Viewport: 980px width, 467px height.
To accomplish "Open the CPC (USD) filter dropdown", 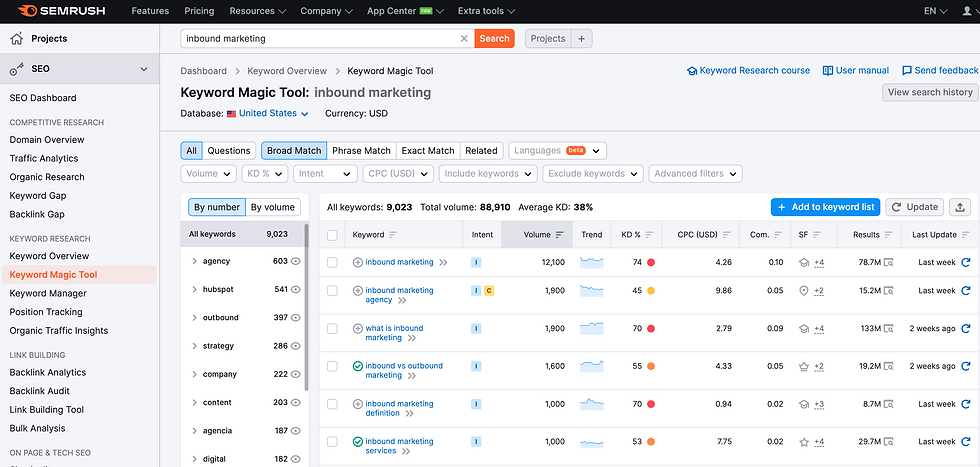I will coord(398,174).
